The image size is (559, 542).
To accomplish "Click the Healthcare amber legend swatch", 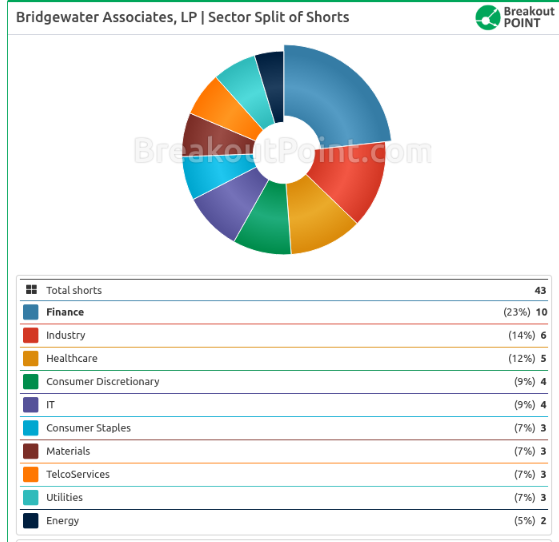I will point(31,358).
